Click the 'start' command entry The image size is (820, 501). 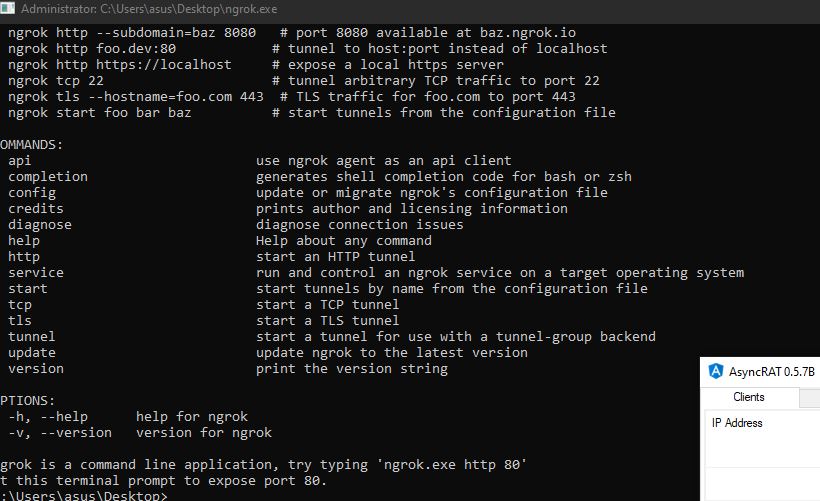[28, 289]
